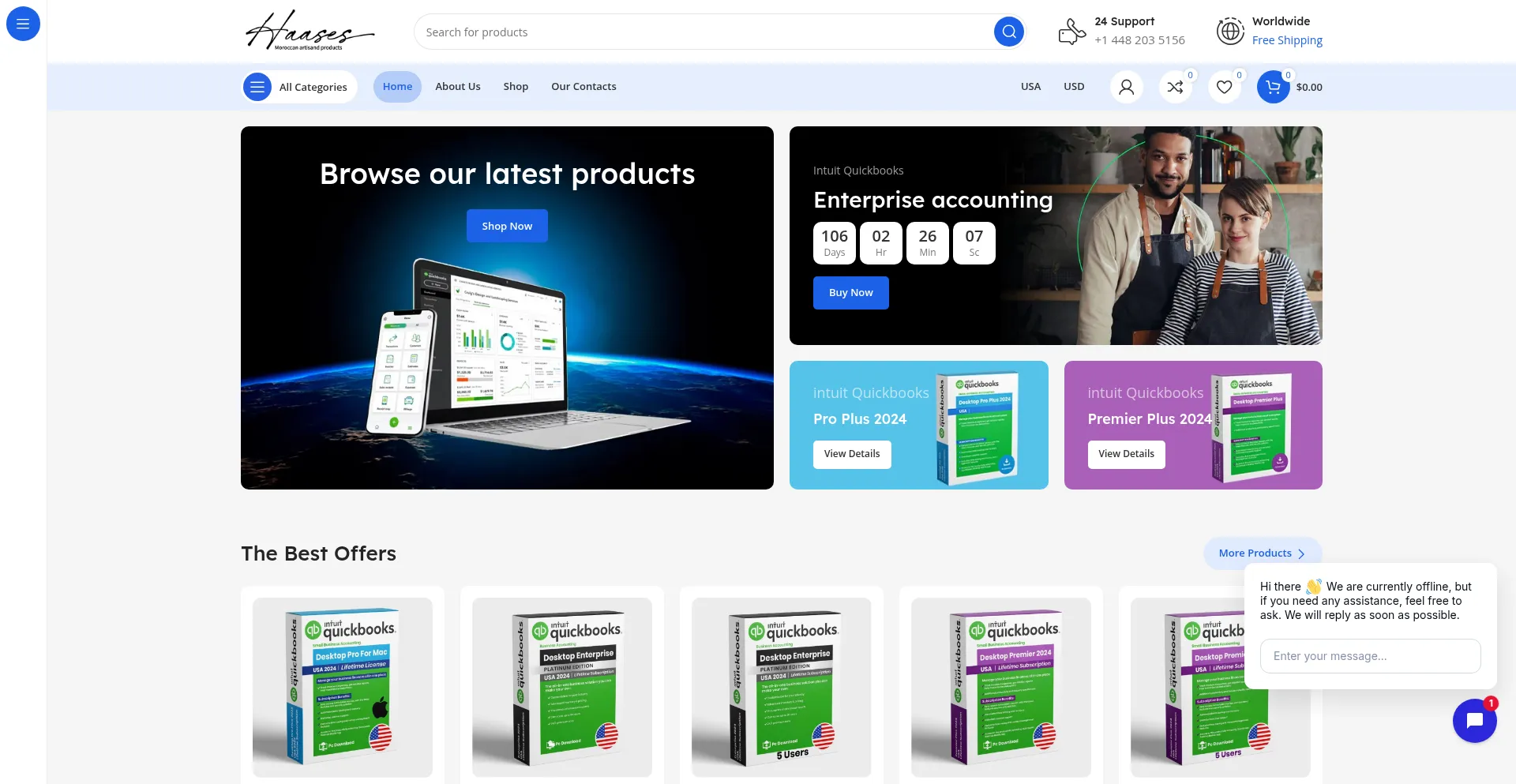Open the All Categories menu icon
The image size is (1516, 784).
(257, 87)
